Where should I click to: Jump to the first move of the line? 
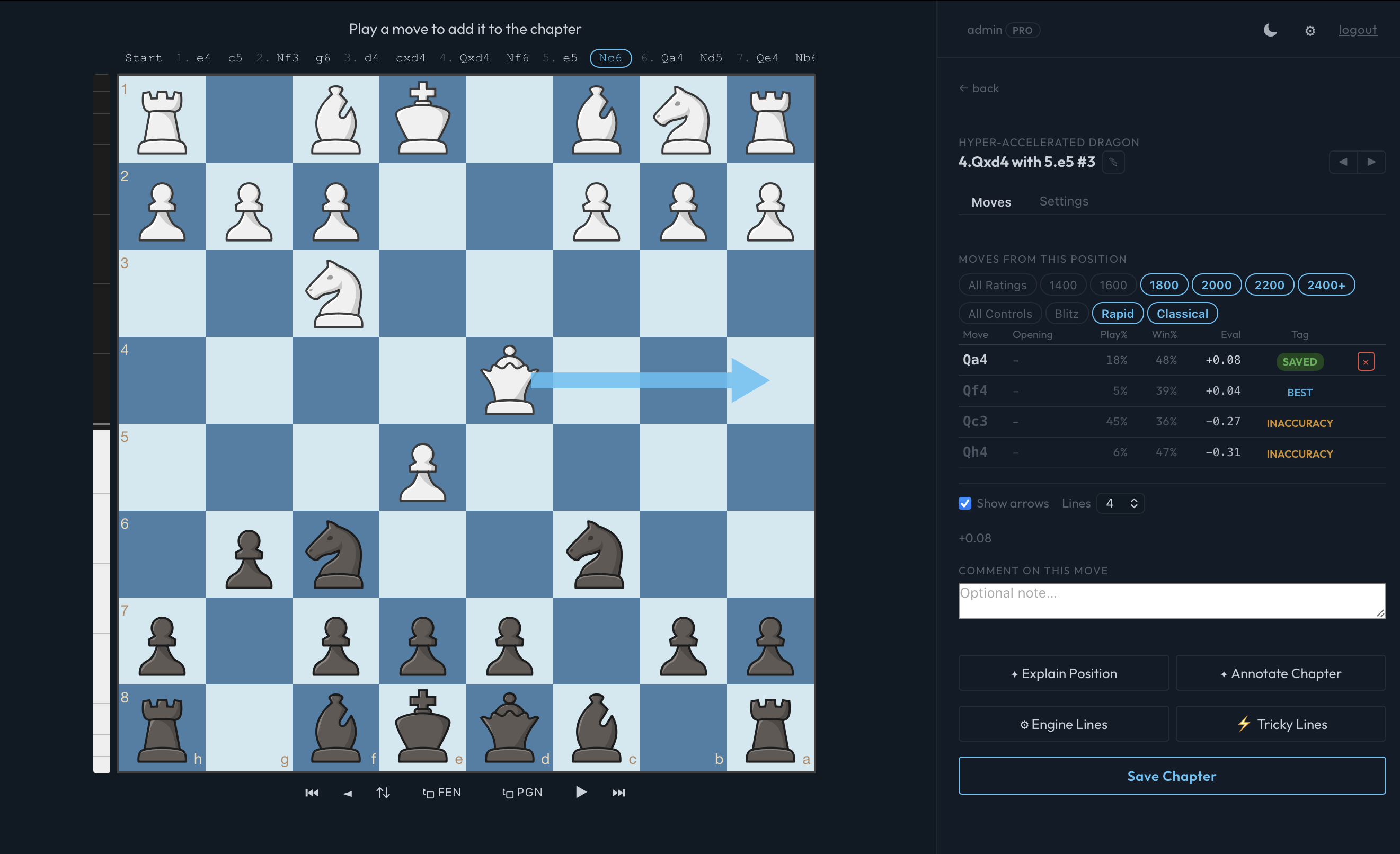click(x=312, y=793)
